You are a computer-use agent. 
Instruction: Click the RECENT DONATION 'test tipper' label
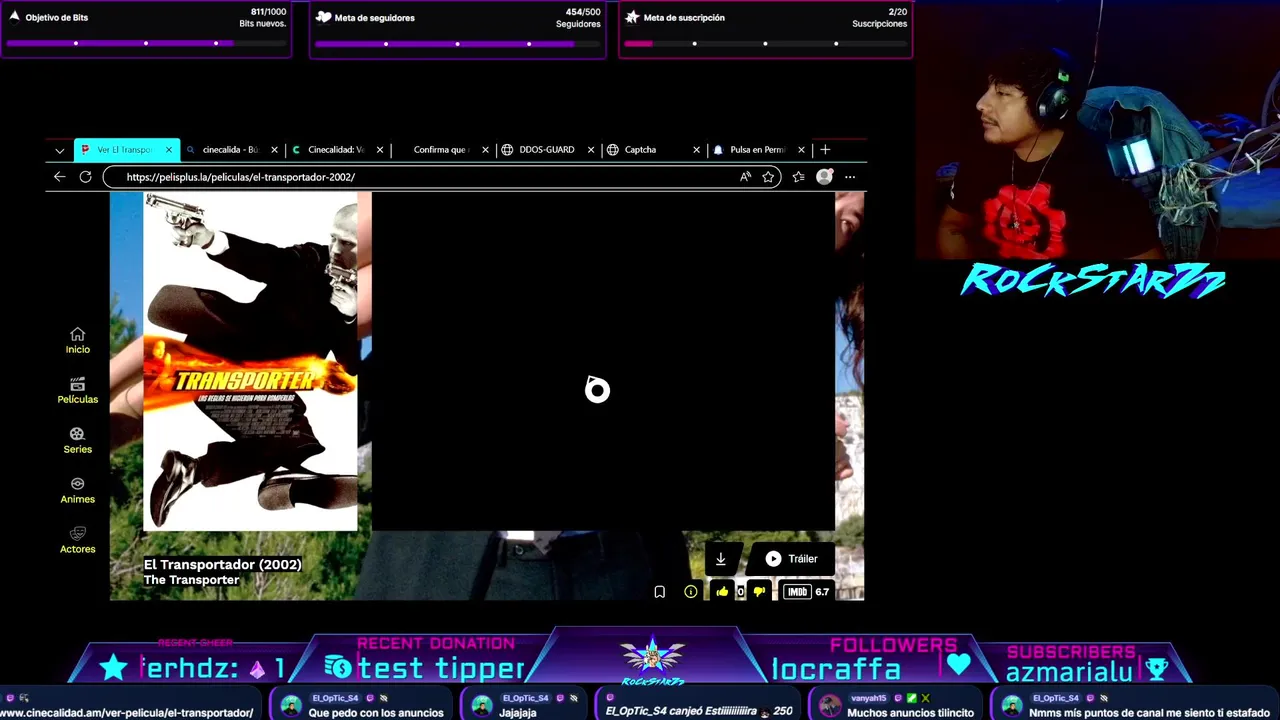pos(440,668)
